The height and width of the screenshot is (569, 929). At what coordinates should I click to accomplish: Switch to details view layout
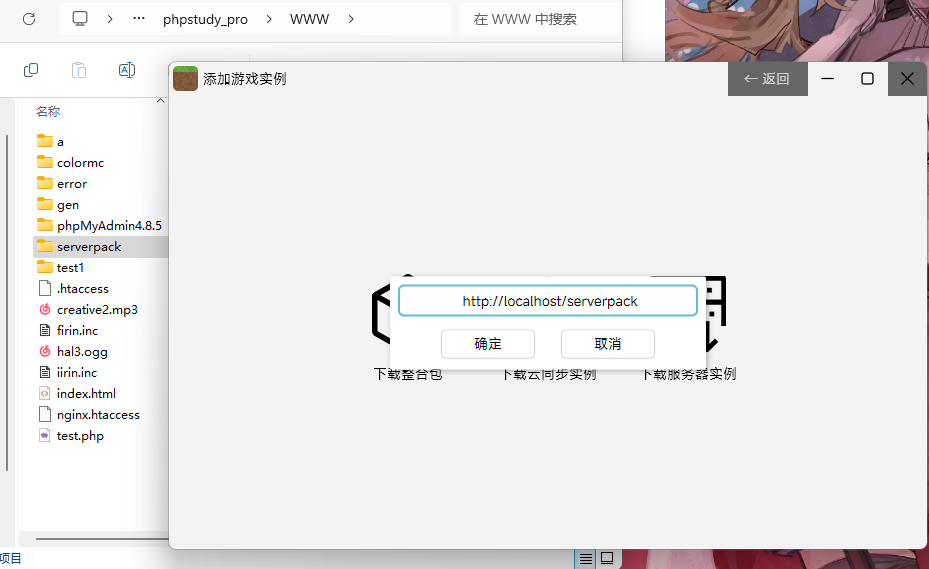pos(586,559)
